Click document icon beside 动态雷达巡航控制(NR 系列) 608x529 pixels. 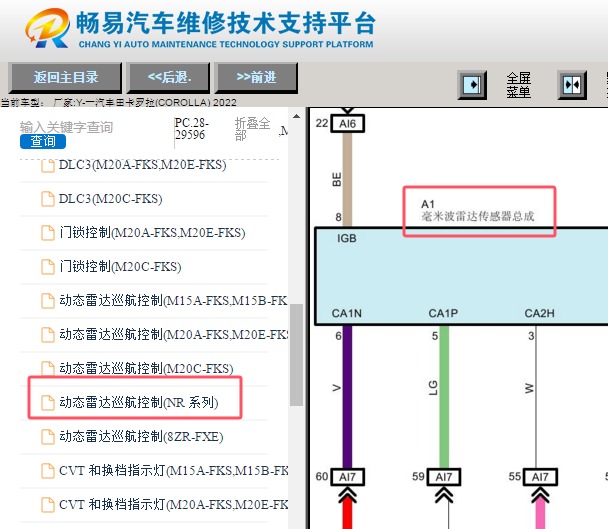(48, 403)
